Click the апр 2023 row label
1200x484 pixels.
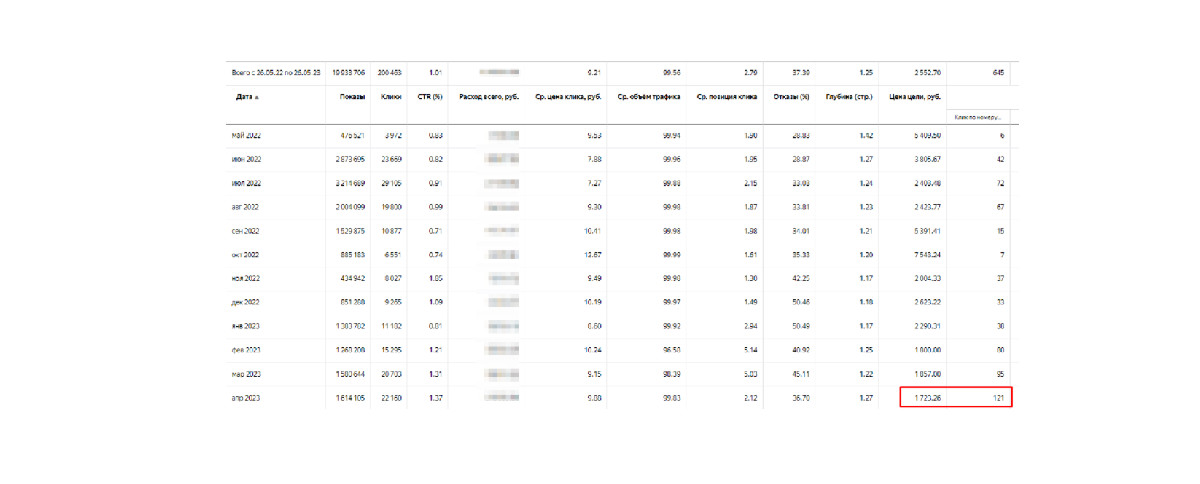click(247, 397)
